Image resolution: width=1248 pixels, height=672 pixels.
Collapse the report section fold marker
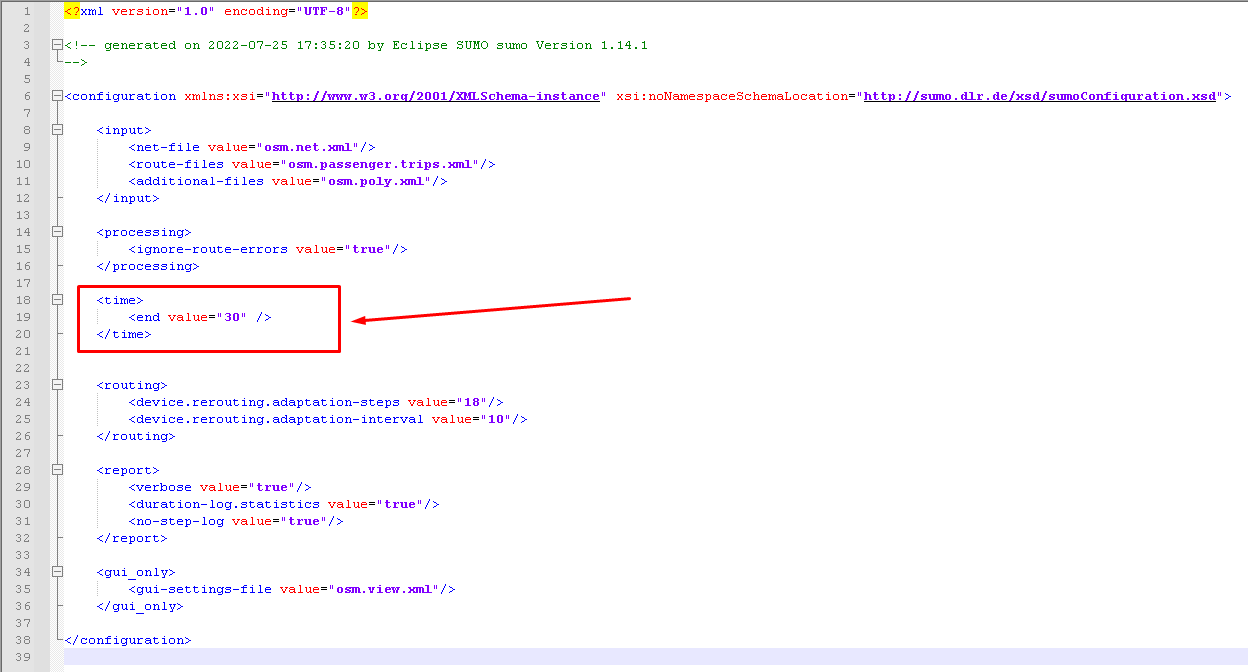coord(57,469)
